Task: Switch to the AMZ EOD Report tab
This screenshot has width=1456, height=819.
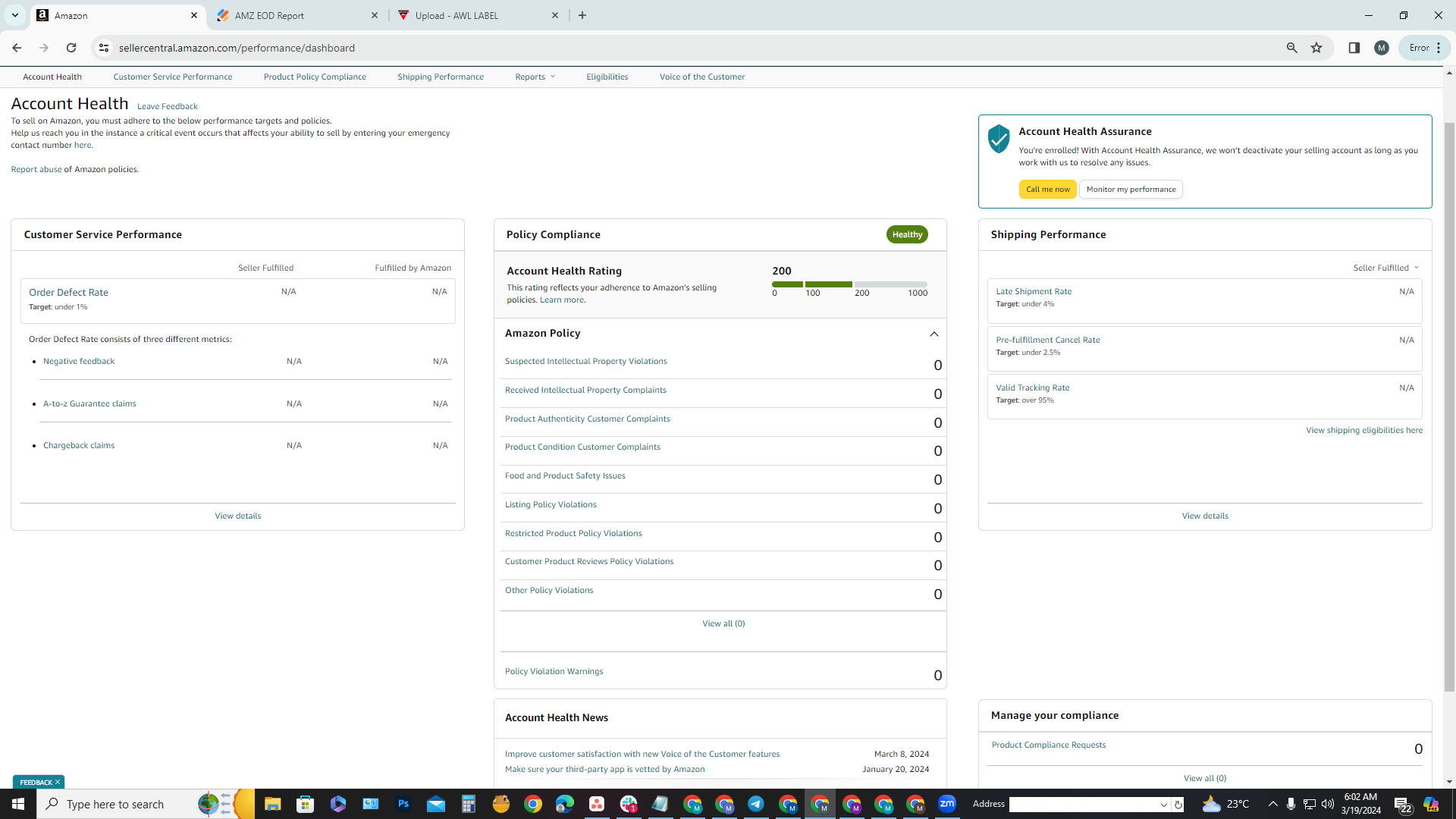Action: (297, 15)
